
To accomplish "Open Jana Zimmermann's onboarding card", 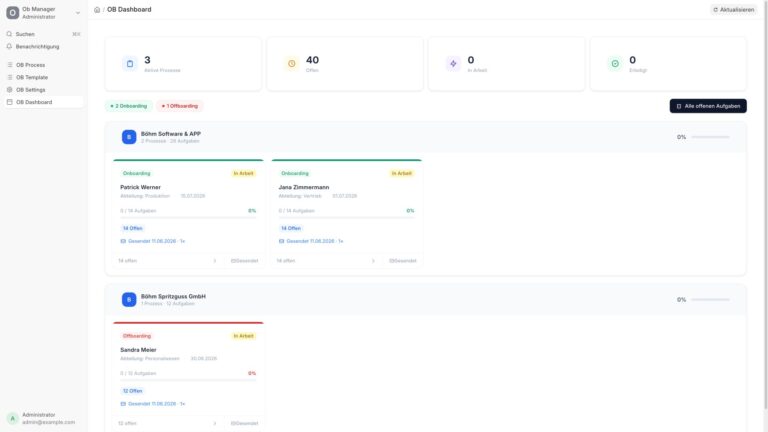I will [347, 213].
